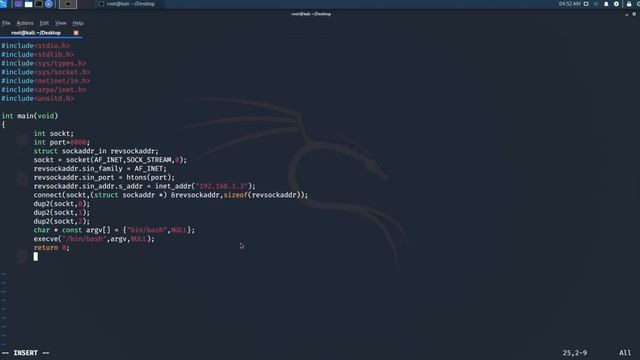Viewport: 640px width, 360px height.
Task: Click the 'int sockt;' declaration
Action: click(x=54, y=133)
